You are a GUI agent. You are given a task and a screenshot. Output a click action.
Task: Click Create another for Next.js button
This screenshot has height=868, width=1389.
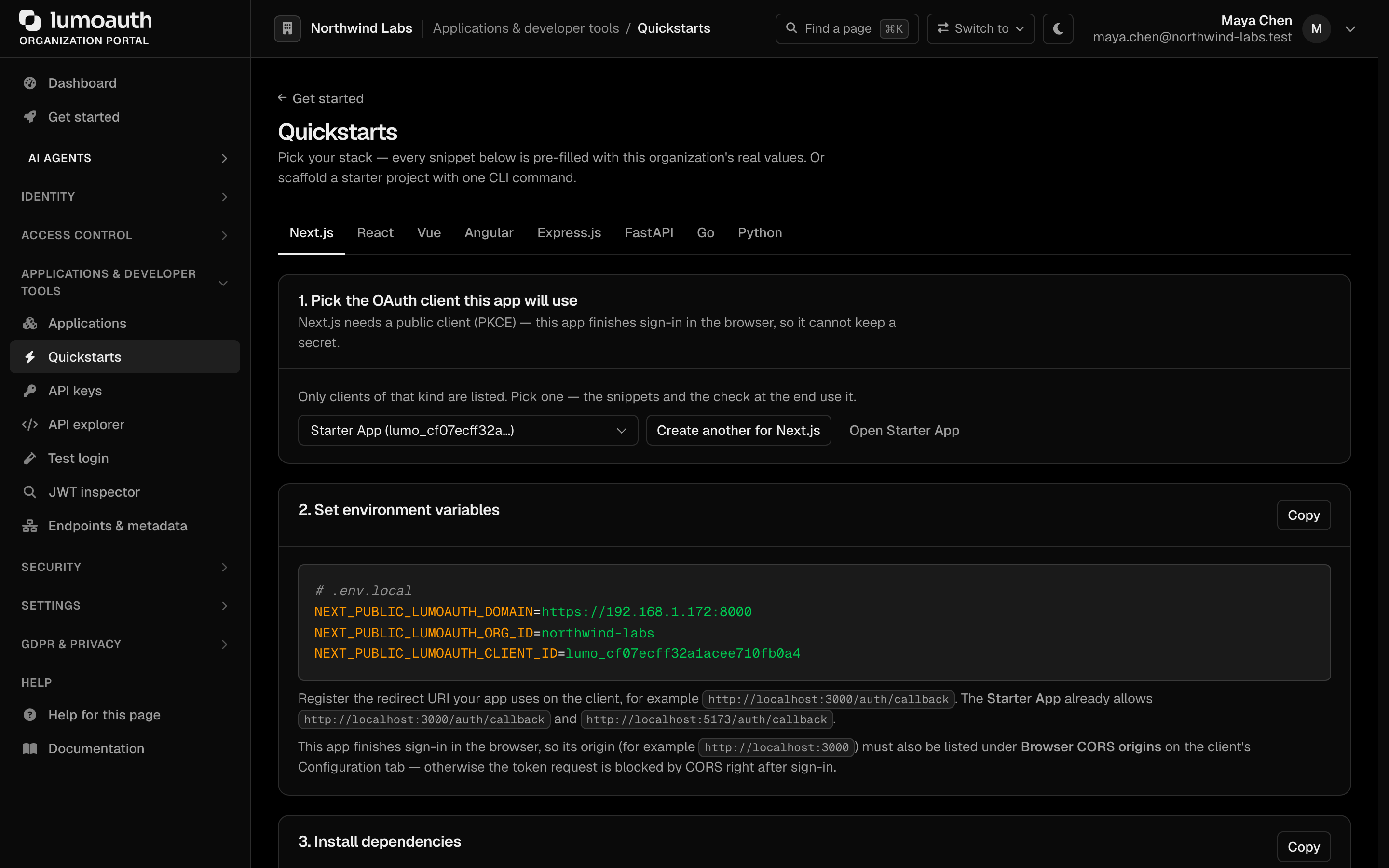pos(738,431)
